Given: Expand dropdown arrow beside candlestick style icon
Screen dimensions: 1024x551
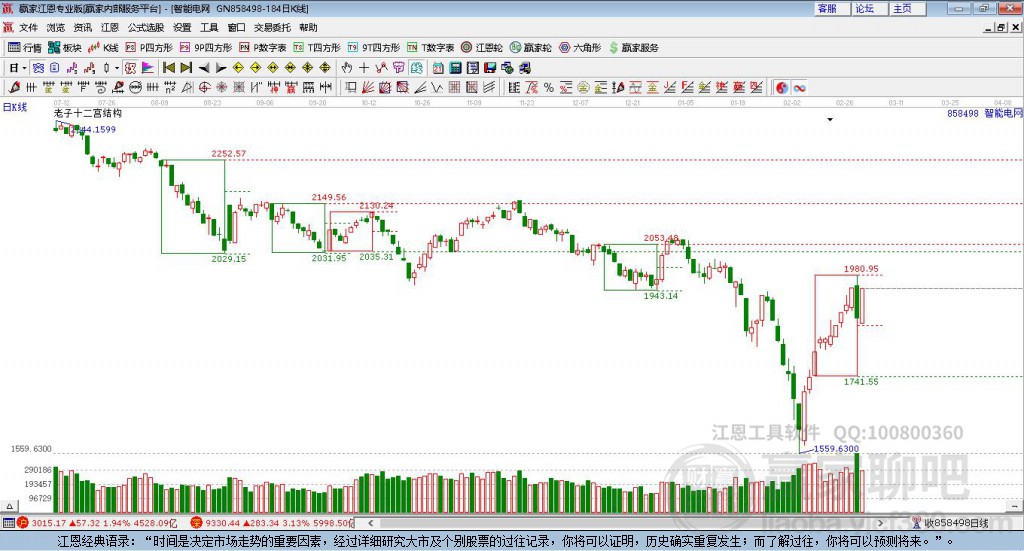Looking at the screenshot, I should click(x=117, y=68).
